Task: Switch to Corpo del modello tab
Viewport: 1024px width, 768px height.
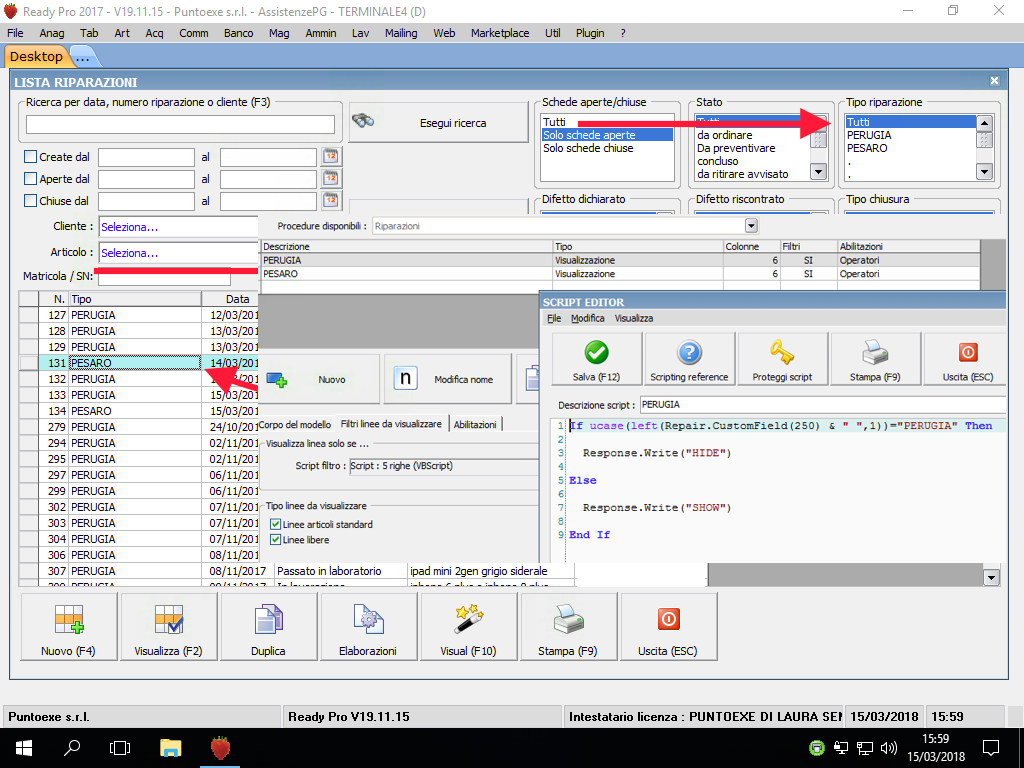Action: tap(296, 424)
